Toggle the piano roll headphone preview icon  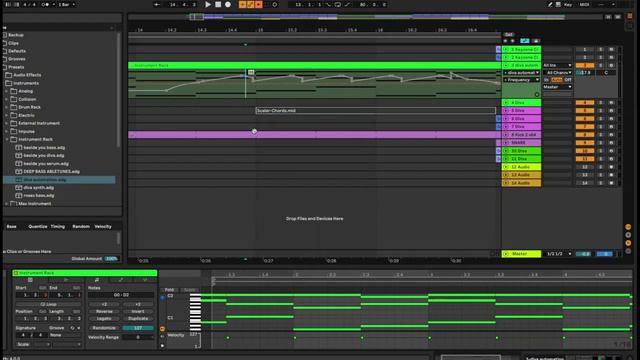162,298
